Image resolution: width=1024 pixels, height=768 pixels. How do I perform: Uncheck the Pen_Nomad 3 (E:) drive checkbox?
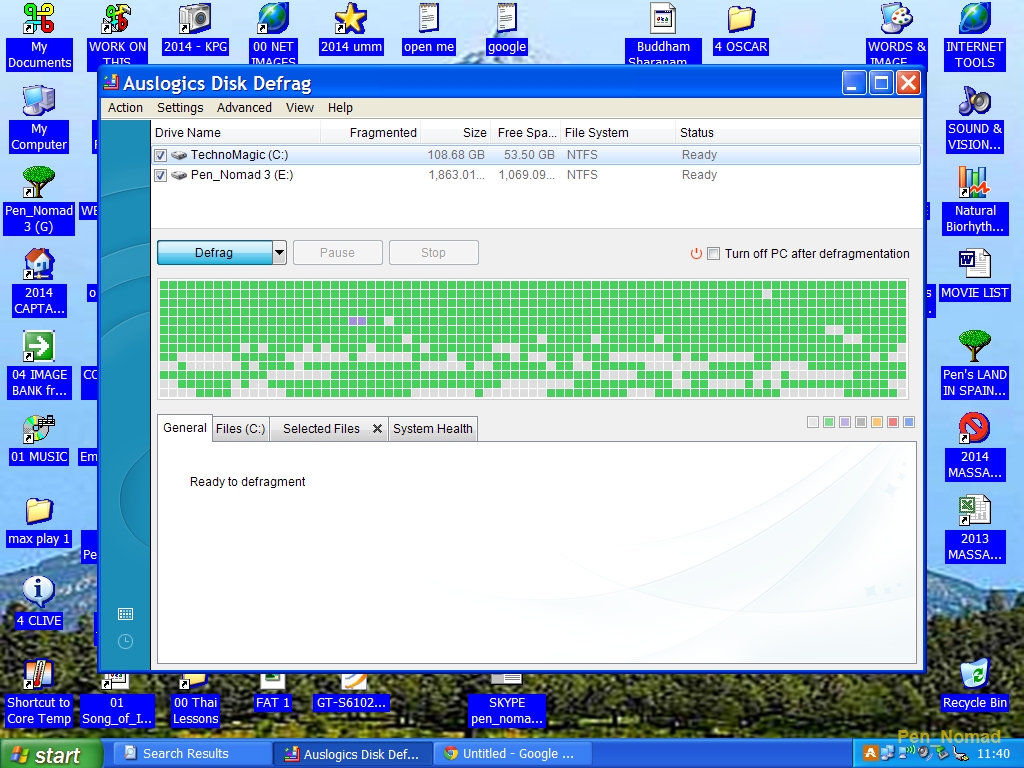pyautogui.click(x=161, y=175)
